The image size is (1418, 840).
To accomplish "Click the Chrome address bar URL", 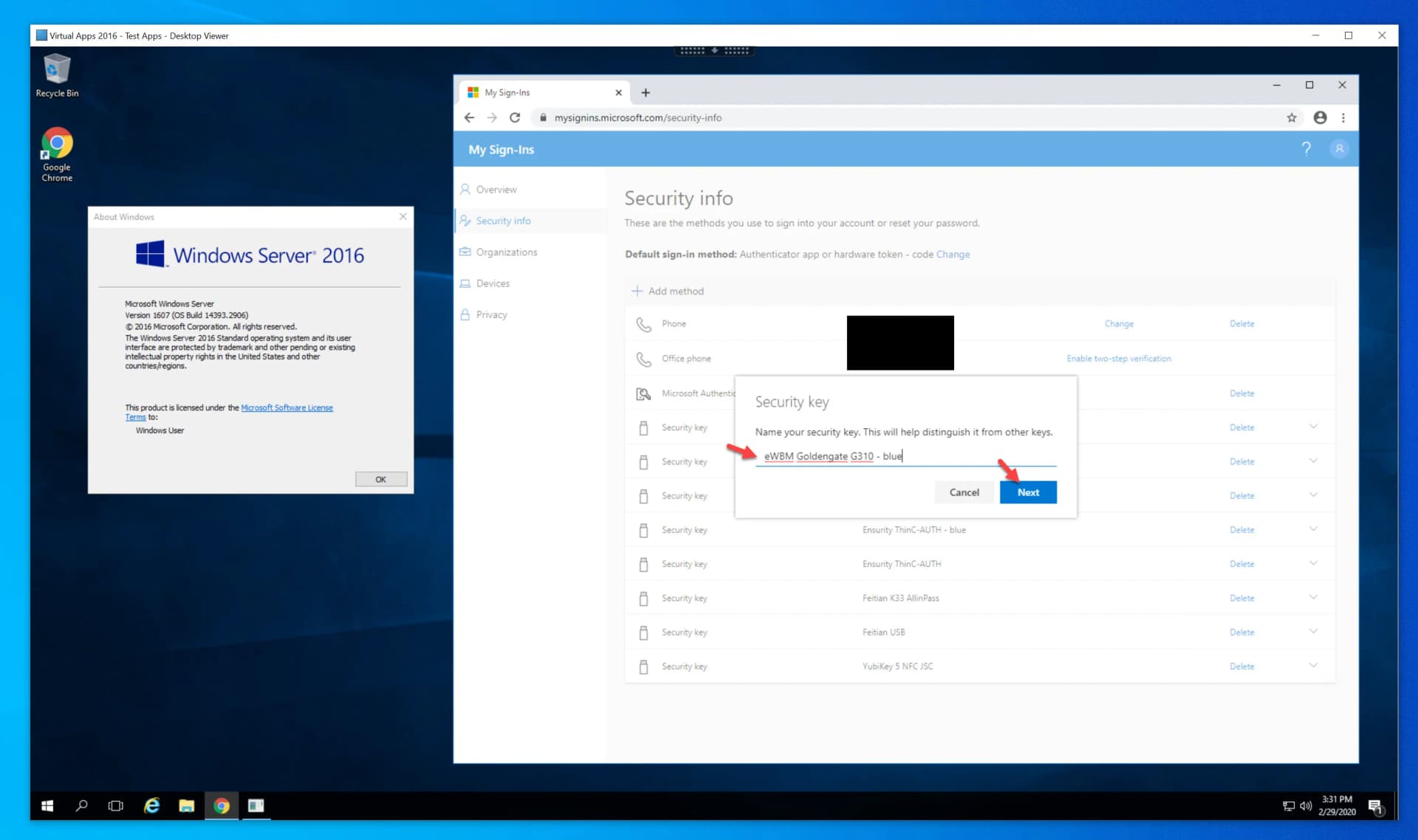I will 637,117.
